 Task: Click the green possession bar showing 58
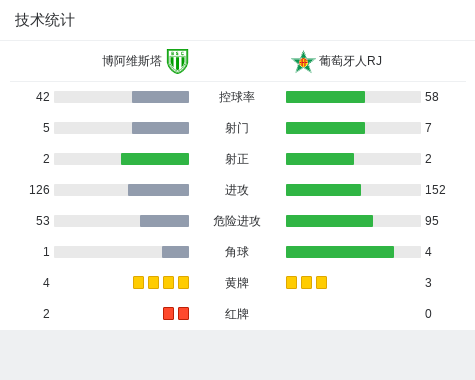[325, 97]
